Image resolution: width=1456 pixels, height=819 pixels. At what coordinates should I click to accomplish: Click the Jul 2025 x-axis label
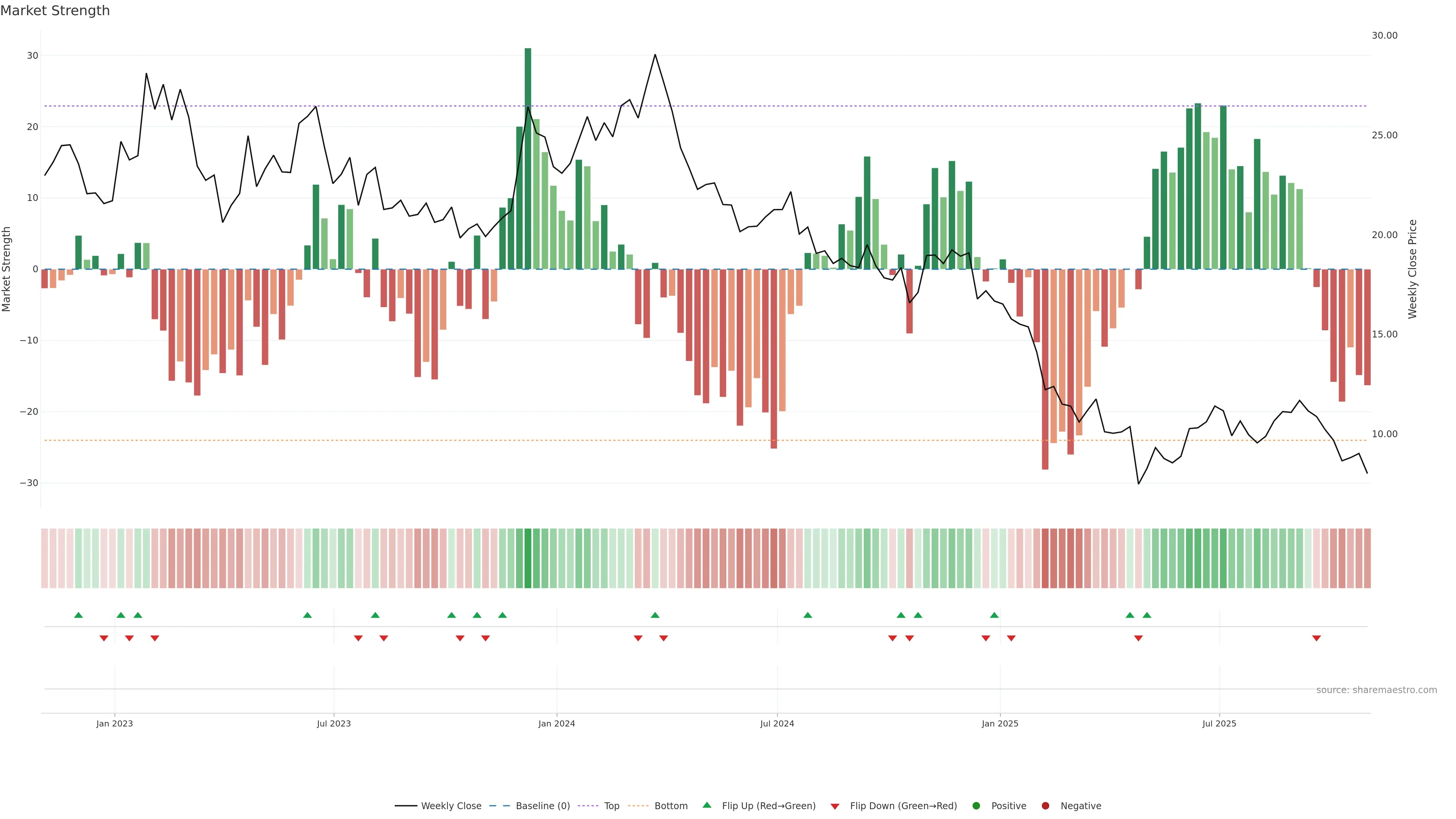click(x=1219, y=723)
